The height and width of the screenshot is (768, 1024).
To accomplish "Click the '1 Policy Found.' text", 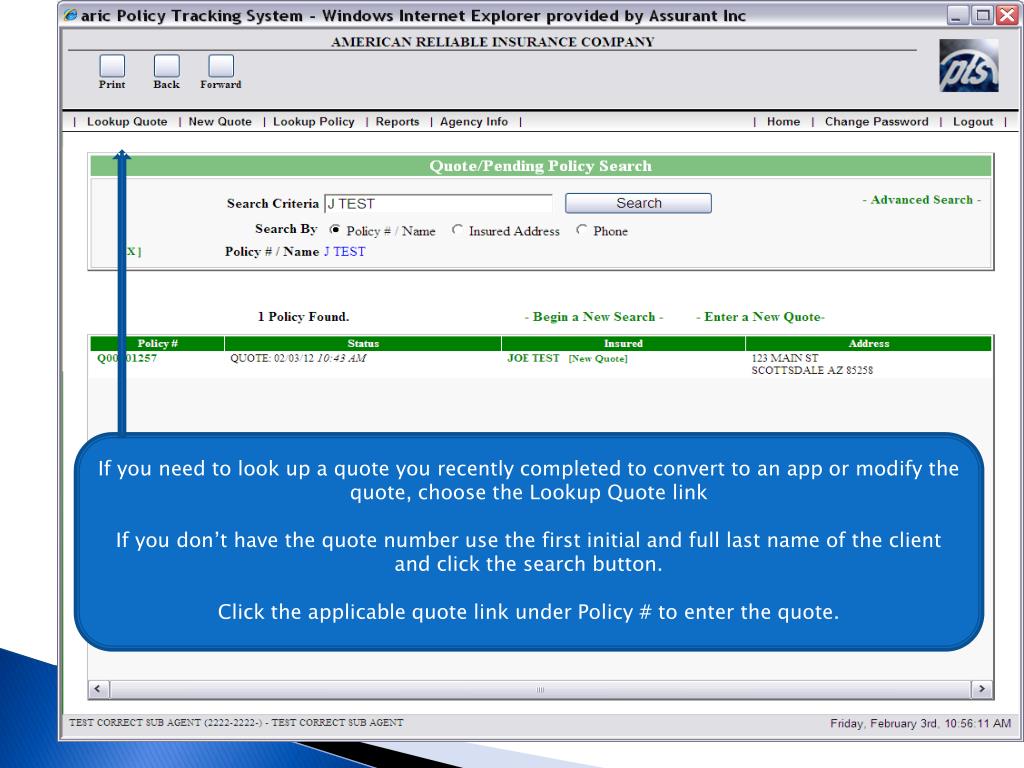I will [x=303, y=317].
